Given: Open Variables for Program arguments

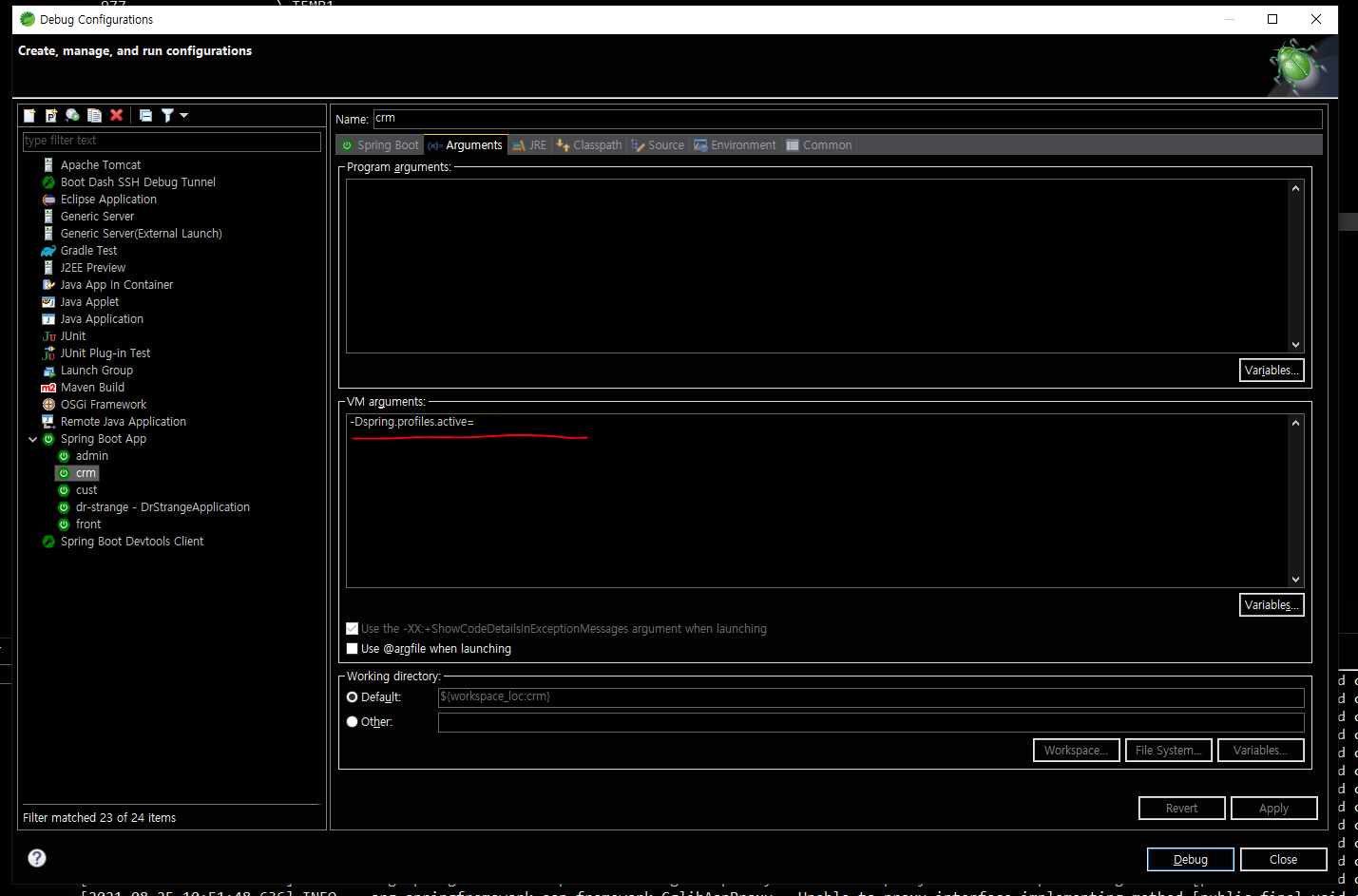Looking at the screenshot, I should pyautogui.click(x=1272, y=371).
